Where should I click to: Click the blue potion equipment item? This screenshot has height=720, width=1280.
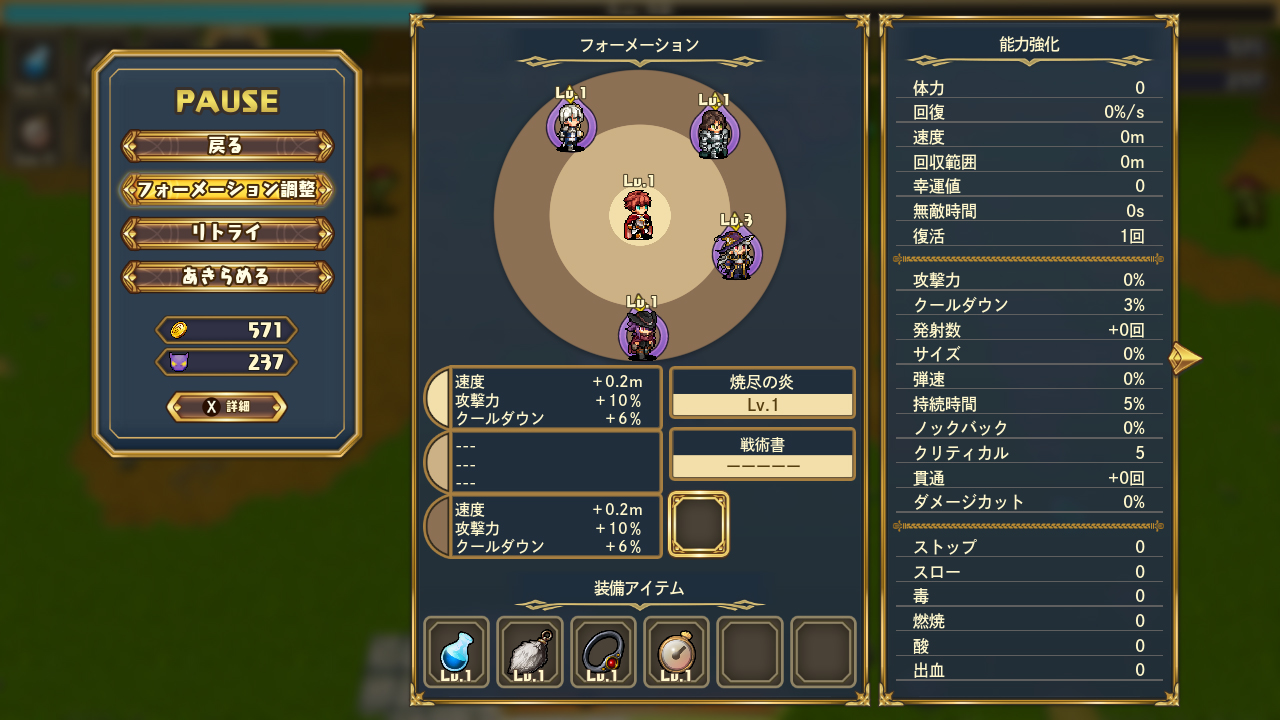click(456, 652)
